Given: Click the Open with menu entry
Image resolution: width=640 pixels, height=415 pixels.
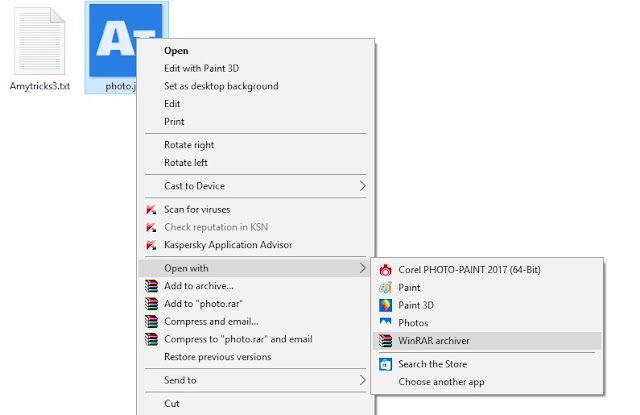Looking at the screenshot, I should tap(256, 268).
